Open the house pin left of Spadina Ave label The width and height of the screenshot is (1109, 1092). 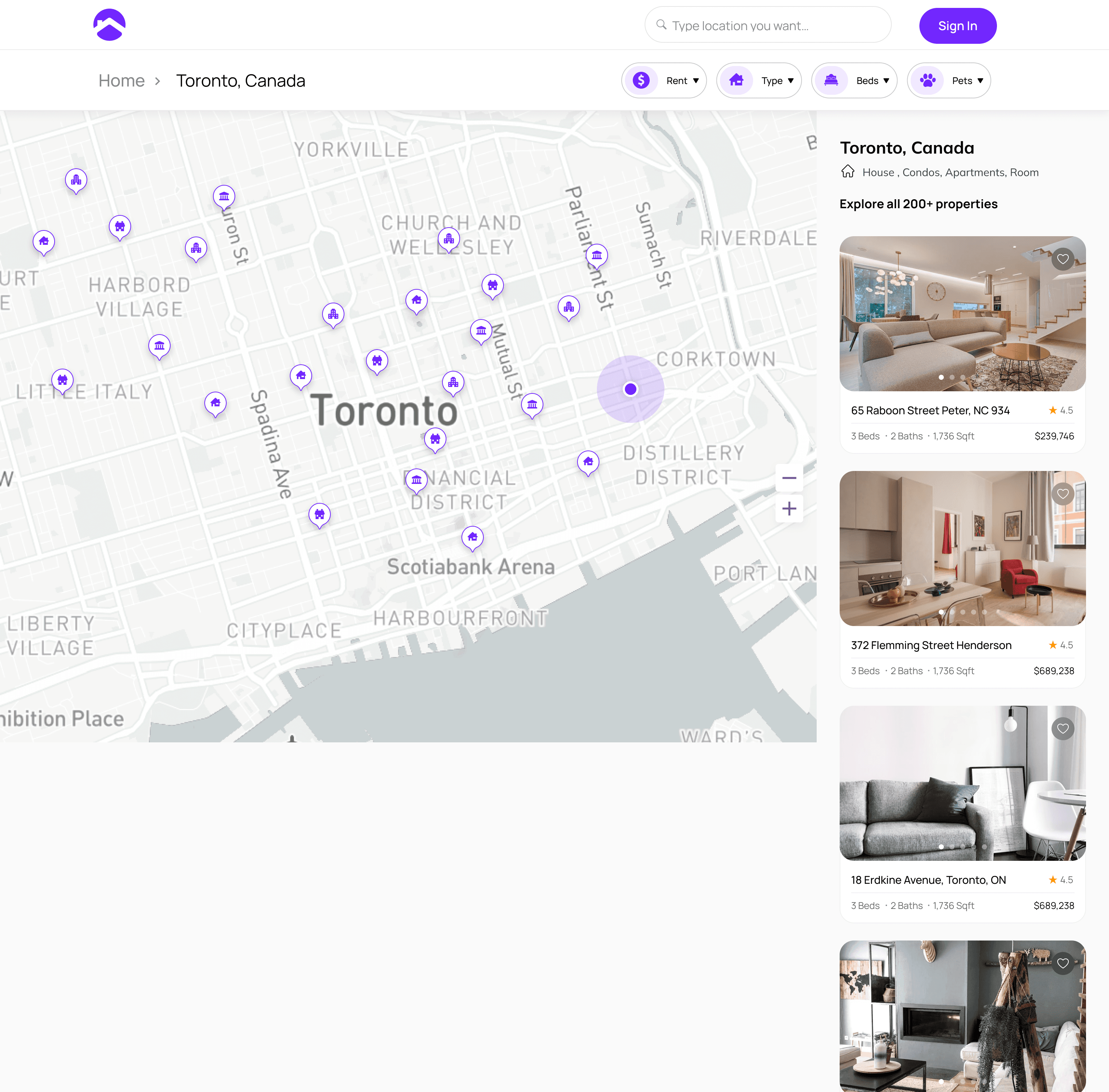(215, 404)
